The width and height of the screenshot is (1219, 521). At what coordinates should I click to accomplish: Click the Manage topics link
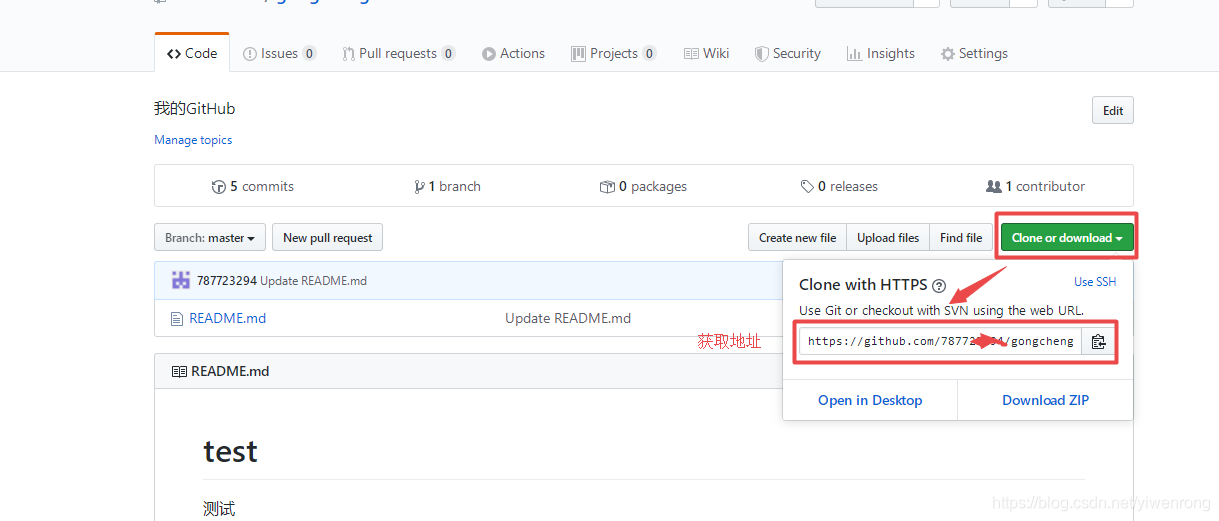tap(193, 140)
